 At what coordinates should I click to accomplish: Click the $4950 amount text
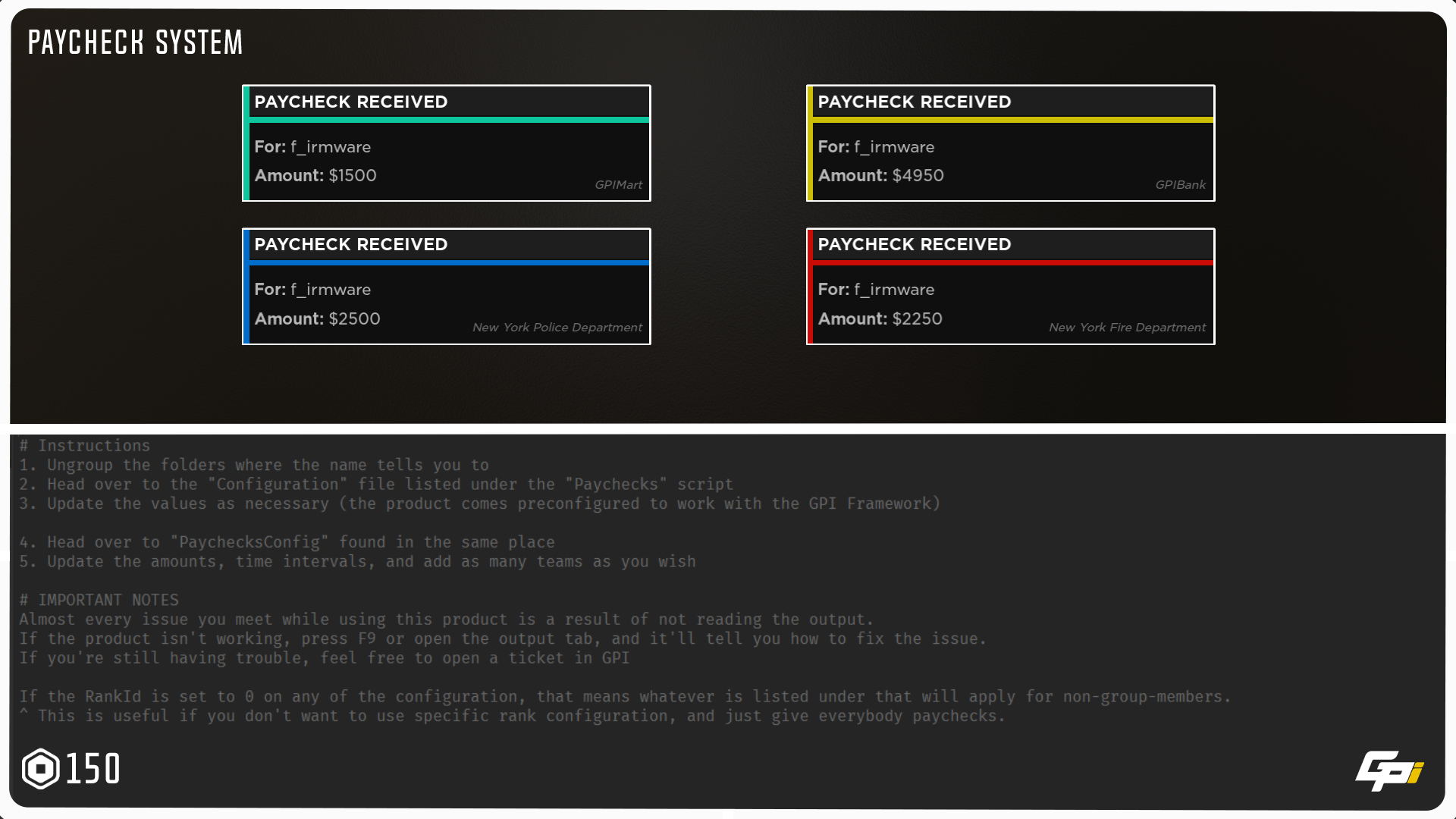pyautogui.click(x=918, y=175)
